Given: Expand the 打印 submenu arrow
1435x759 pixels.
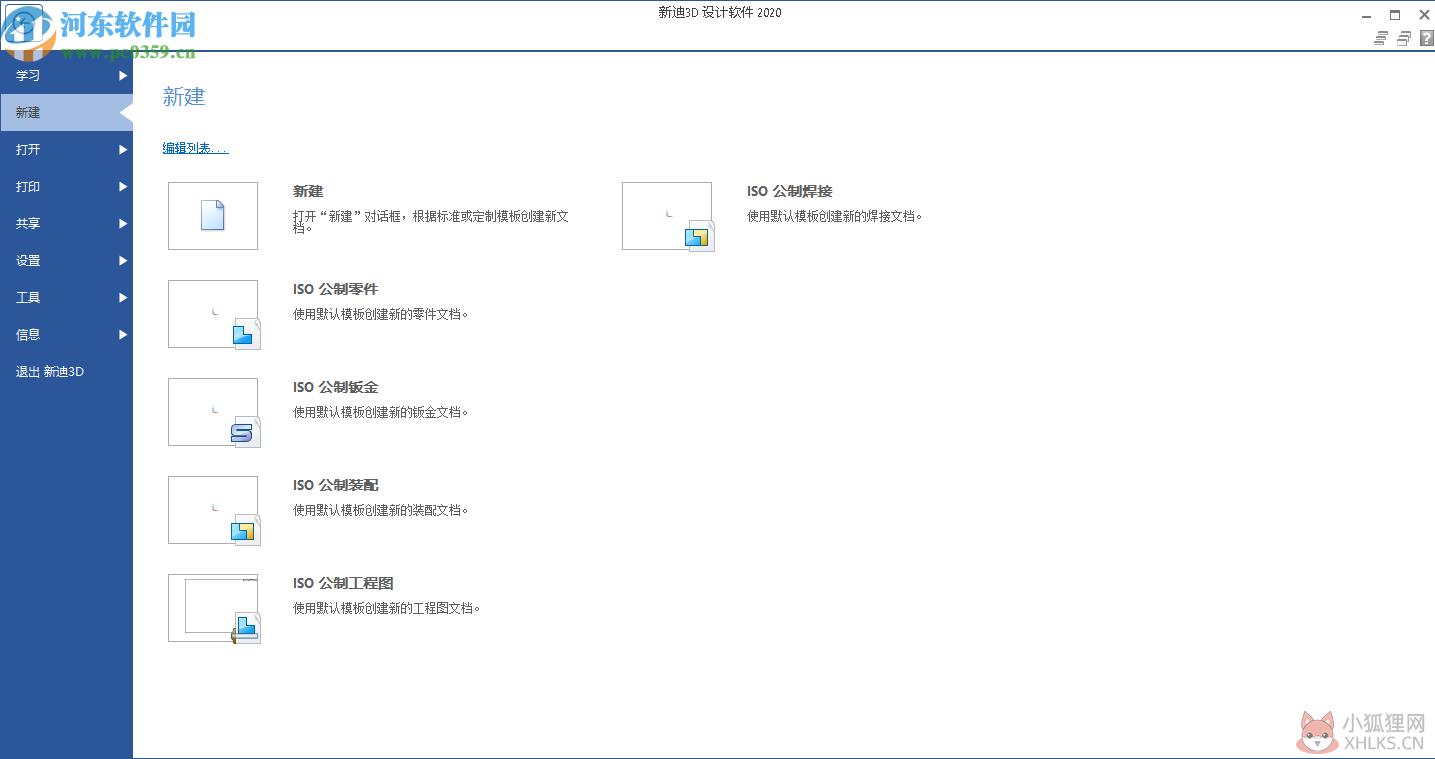Looking at the screenshot, I should (123, 187).
